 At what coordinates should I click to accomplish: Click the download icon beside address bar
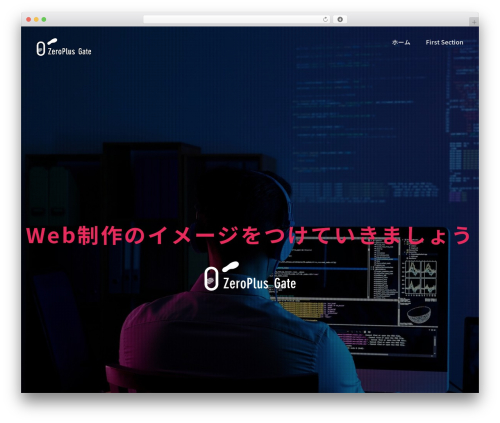(x=340, y=19)
